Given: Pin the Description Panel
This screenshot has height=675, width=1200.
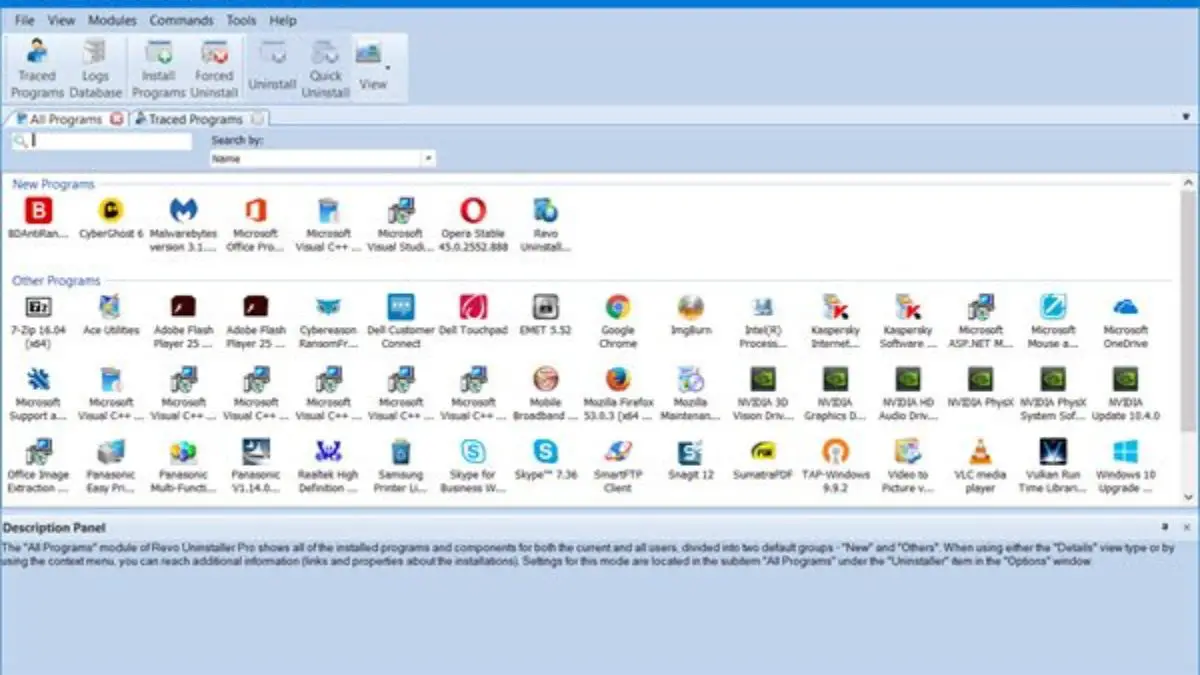Looking at the screenshot, I should (1165, 526).
